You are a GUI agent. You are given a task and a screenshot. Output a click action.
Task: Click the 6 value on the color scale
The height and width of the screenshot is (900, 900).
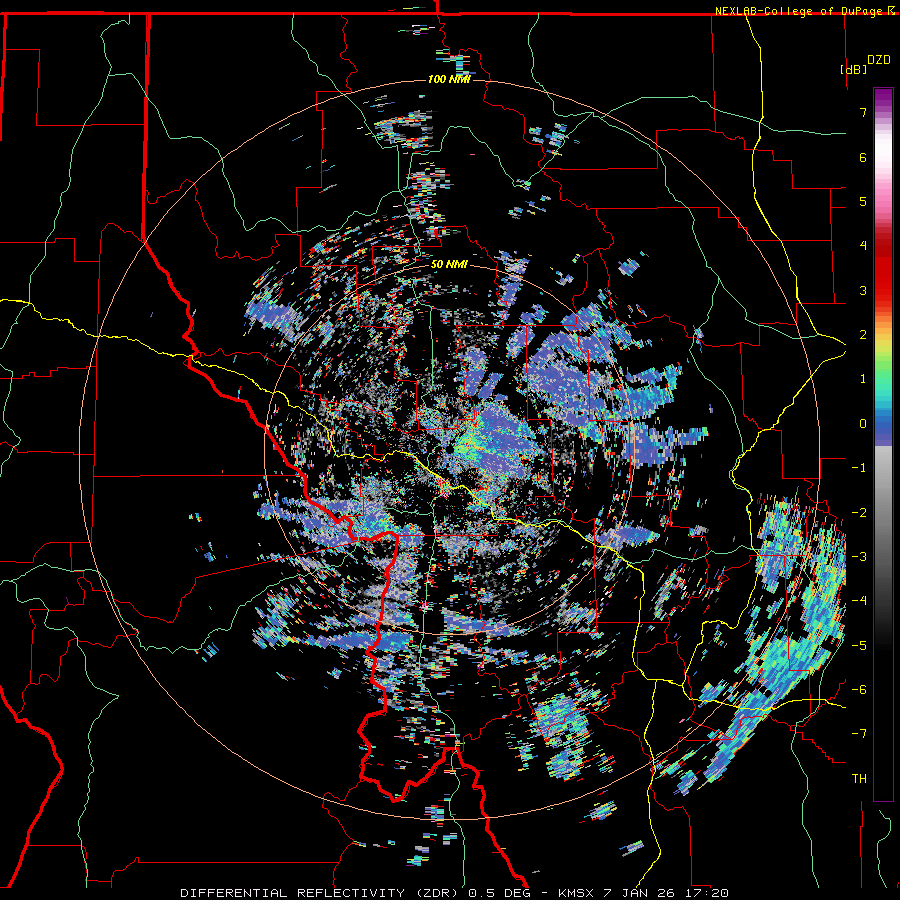pos(863,157)
